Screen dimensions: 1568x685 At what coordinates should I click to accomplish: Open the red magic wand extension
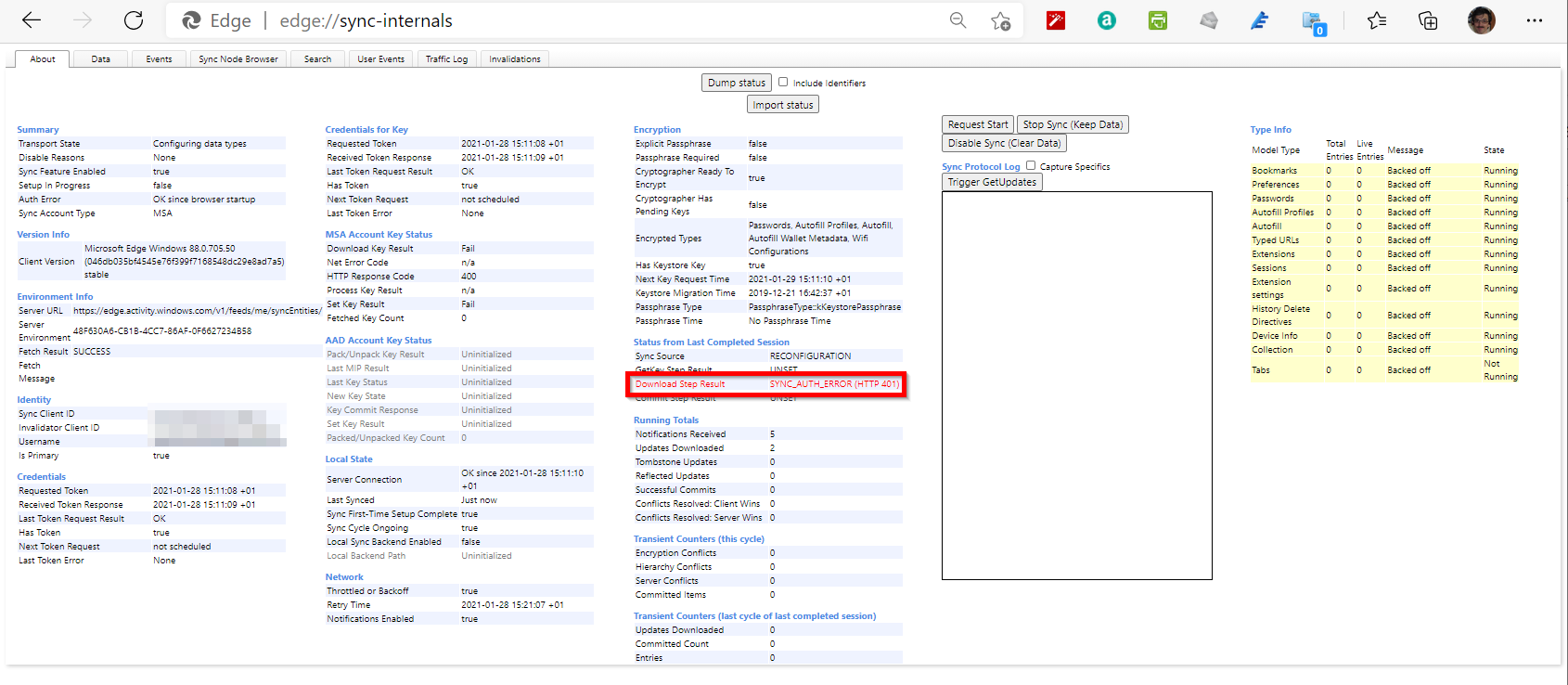(1056, 20)
